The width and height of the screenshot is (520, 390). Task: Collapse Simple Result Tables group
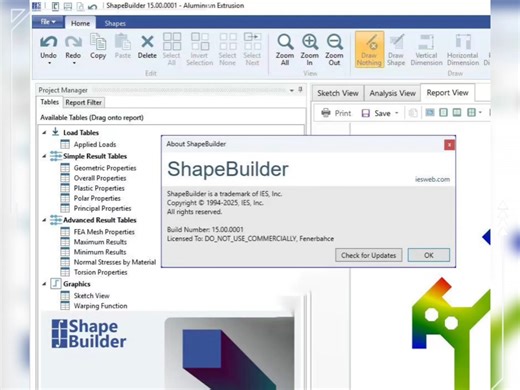click(44, 156)
